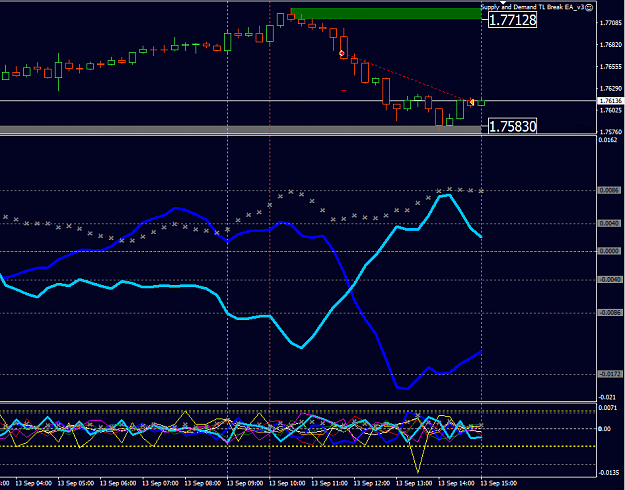
Task: Click the -0.0135 lower indicator scale value
Action: click(610, 473)
